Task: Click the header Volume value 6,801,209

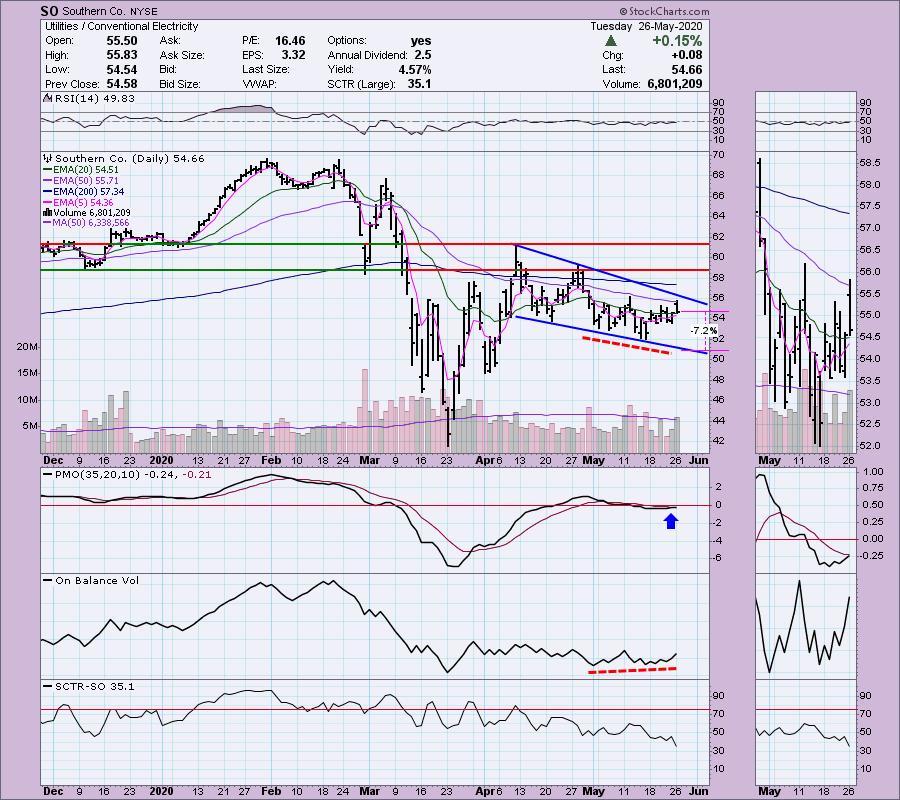Action: point(675,84)
